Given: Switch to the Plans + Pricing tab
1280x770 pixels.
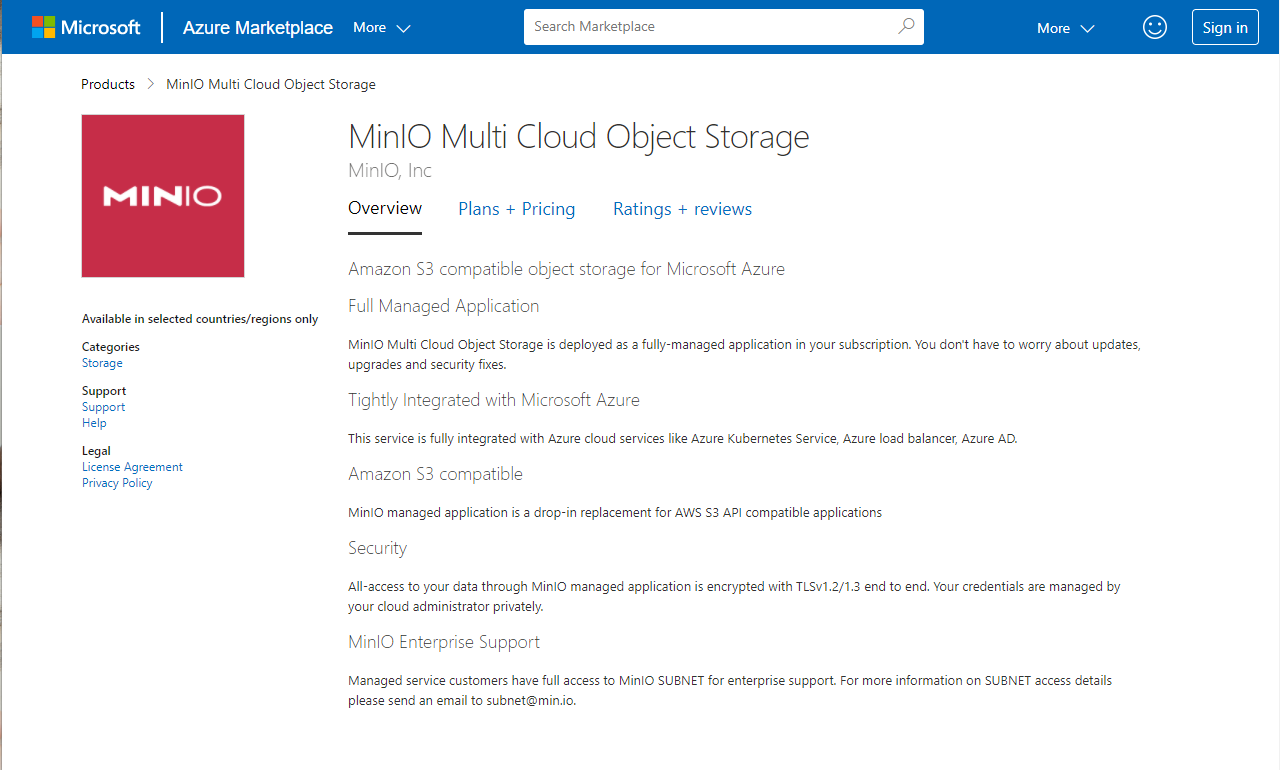Looking at the screenshot, I should pos(516,209).
